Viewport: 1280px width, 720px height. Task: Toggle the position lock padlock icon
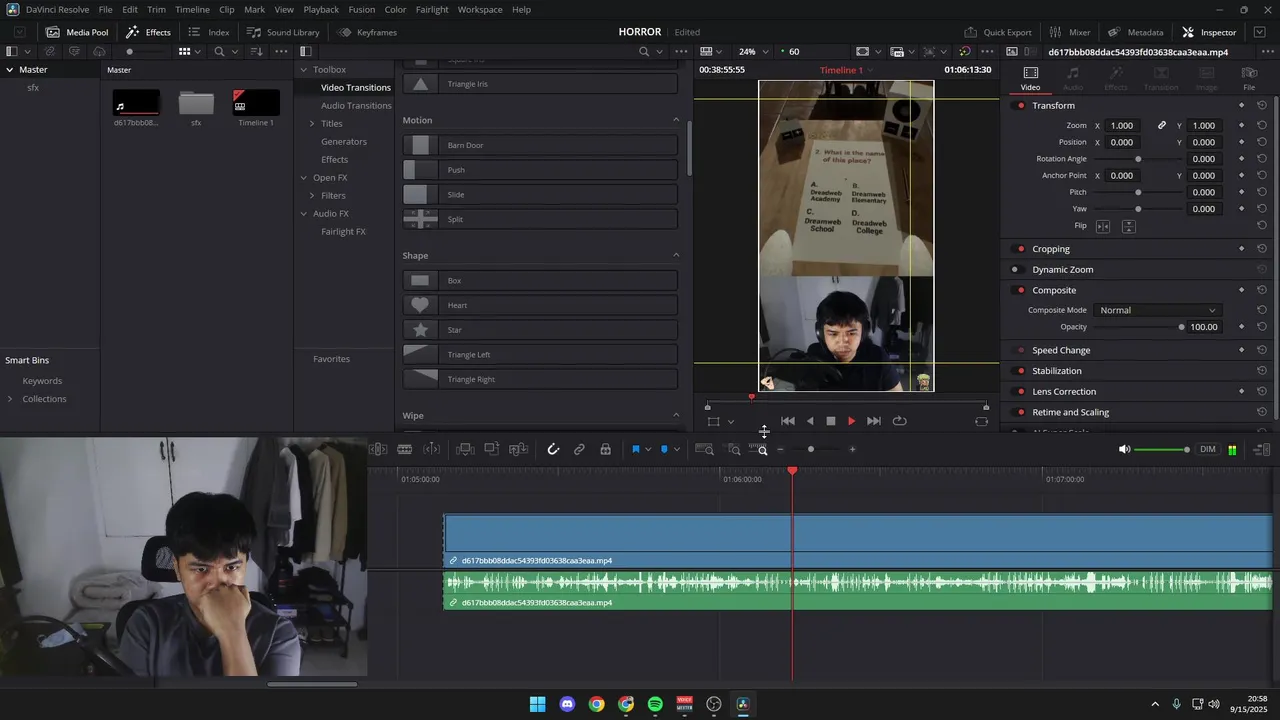coord(605,450)
